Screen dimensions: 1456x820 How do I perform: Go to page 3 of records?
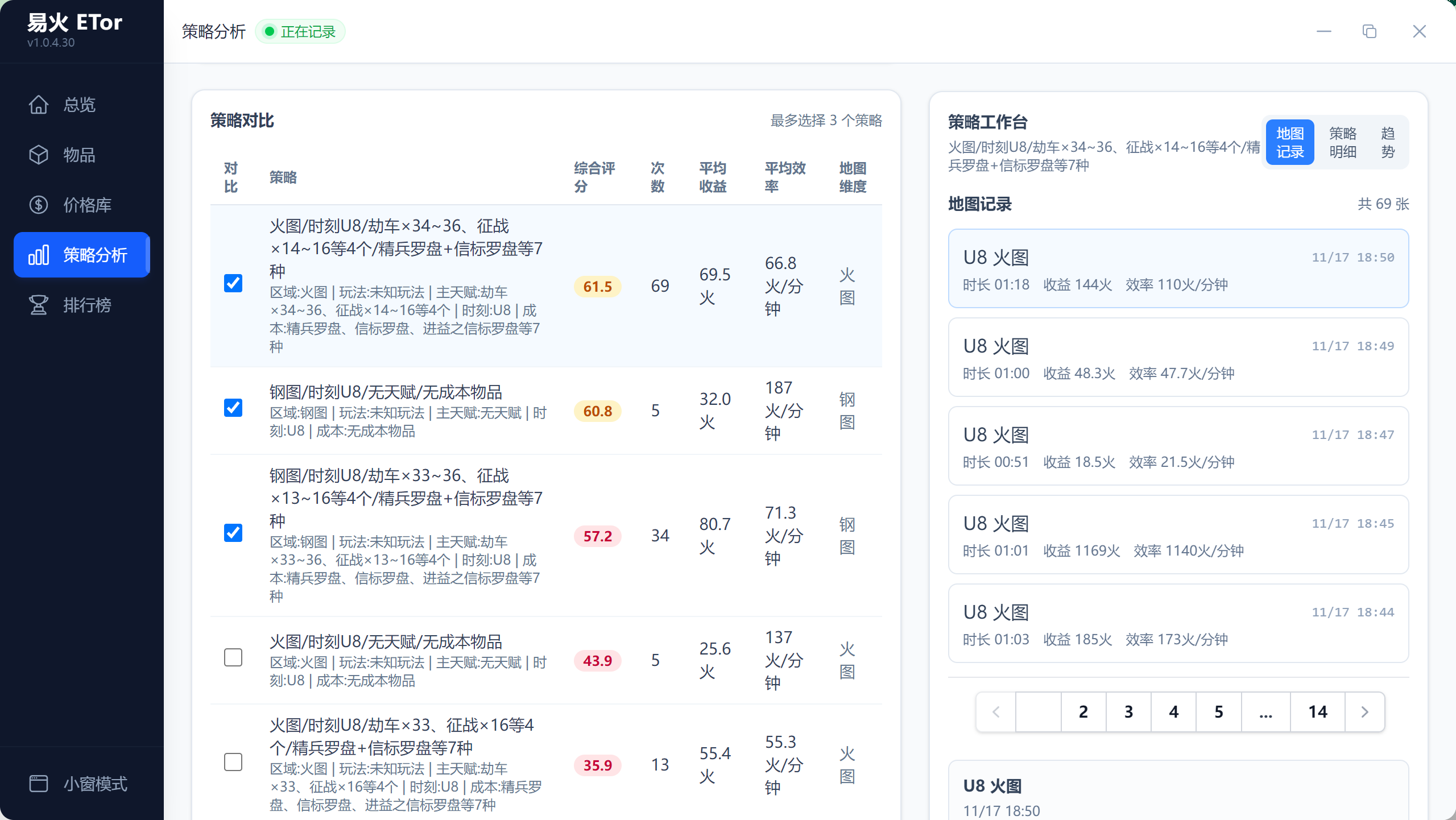click(1128, 711)
